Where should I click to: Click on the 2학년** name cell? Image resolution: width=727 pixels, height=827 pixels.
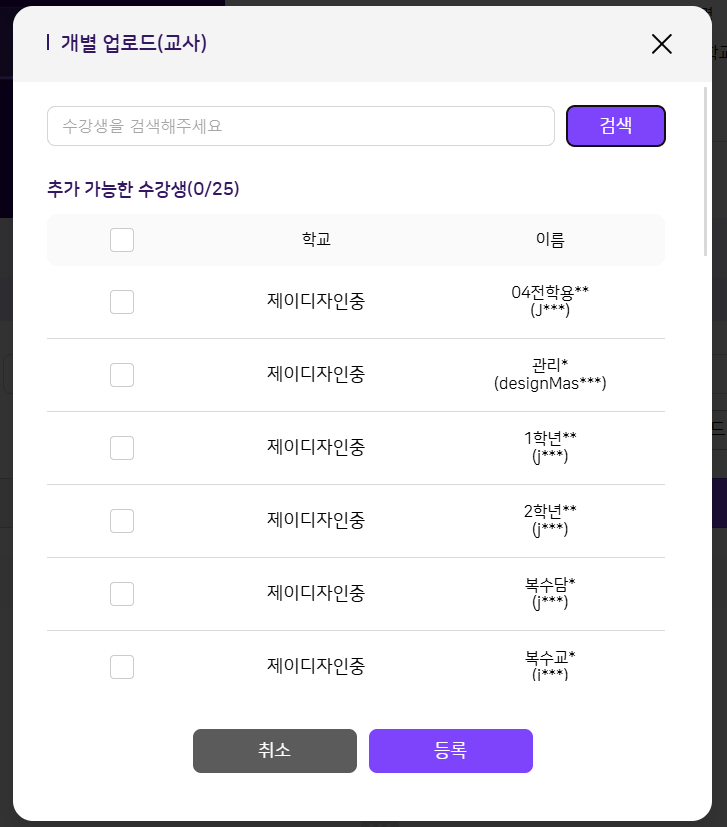550,520
